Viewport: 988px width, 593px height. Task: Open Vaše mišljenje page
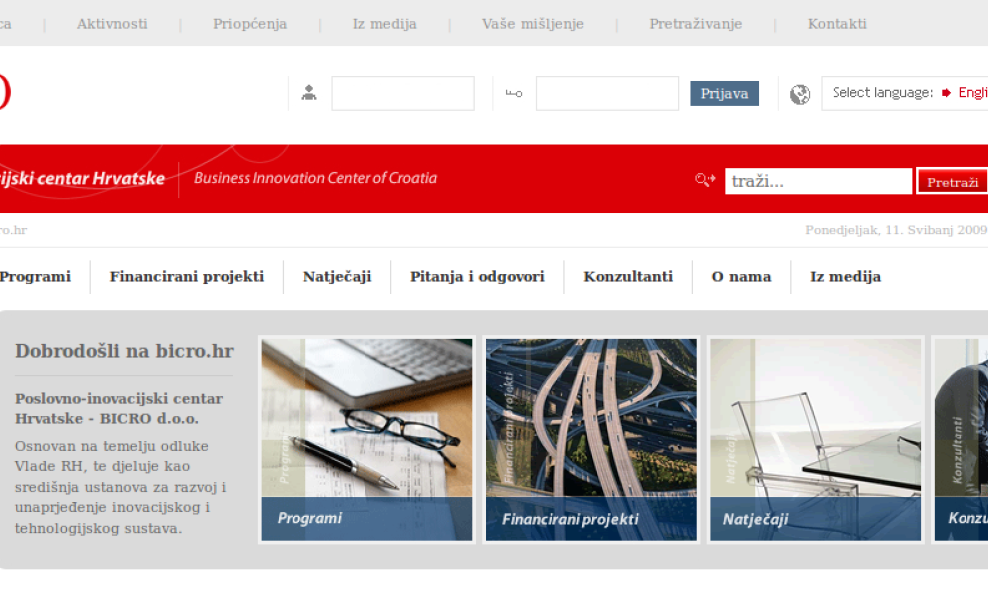click(x=533, y=24)
